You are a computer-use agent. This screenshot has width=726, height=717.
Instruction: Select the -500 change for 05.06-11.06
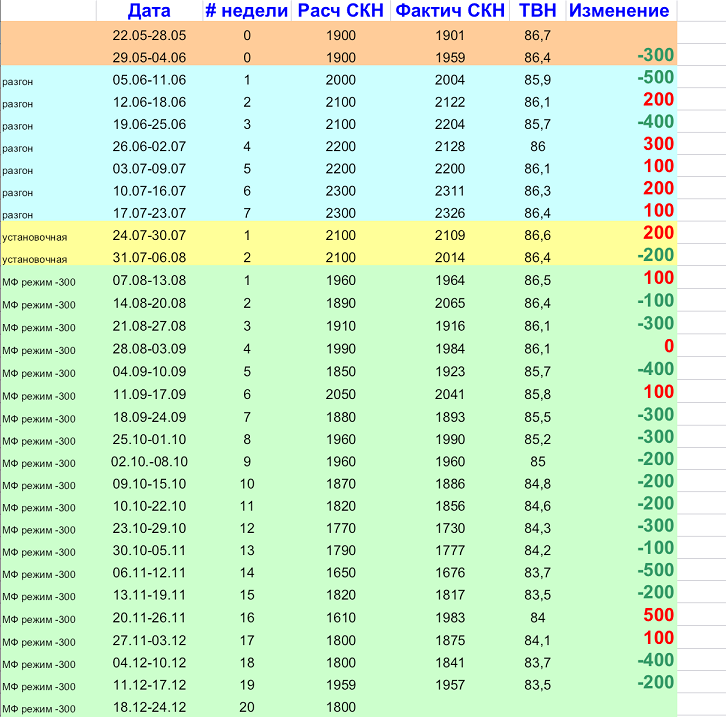[x=655, y=77]
